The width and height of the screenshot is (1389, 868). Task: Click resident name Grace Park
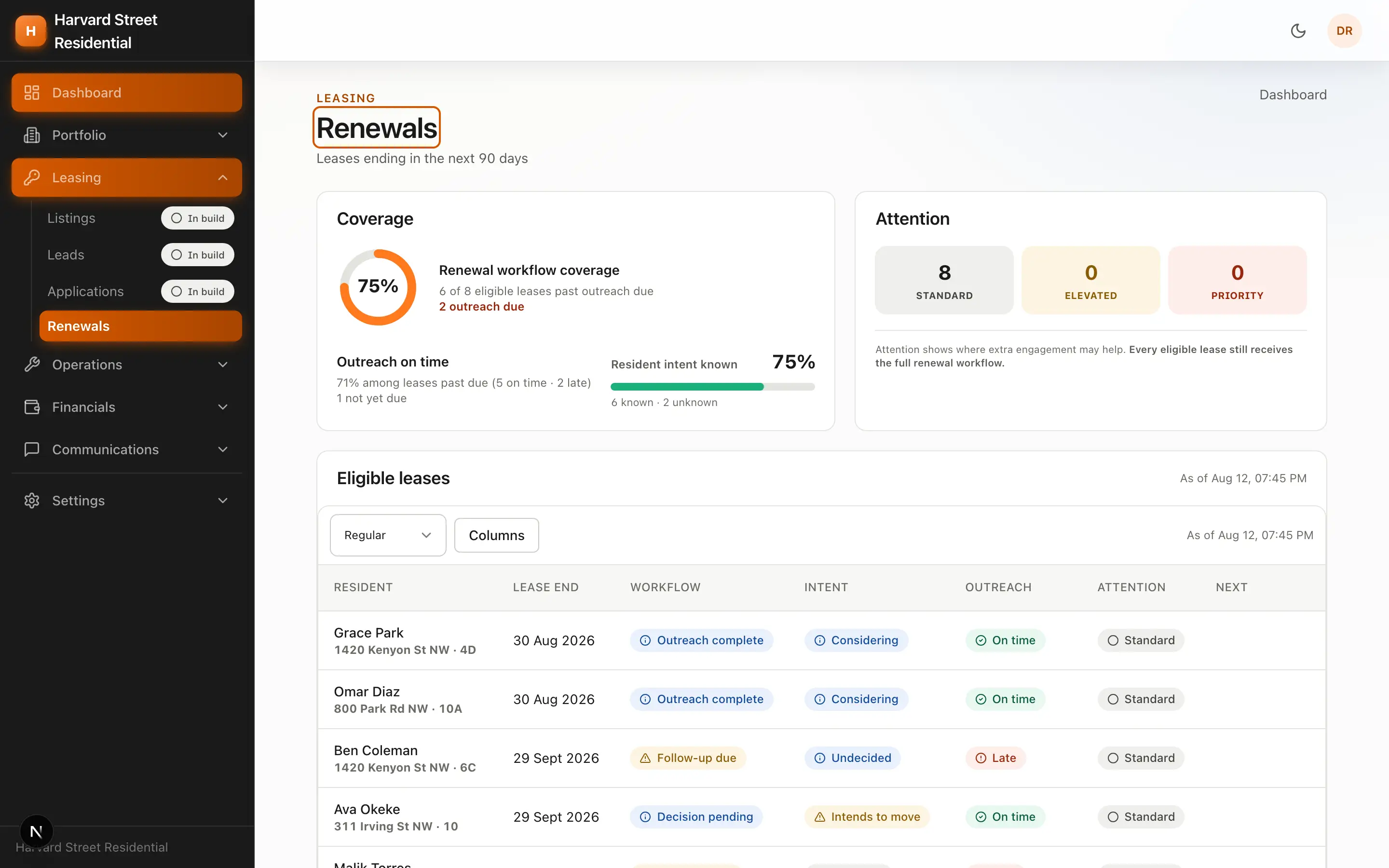pyautogui.click(x=368, y=633)
